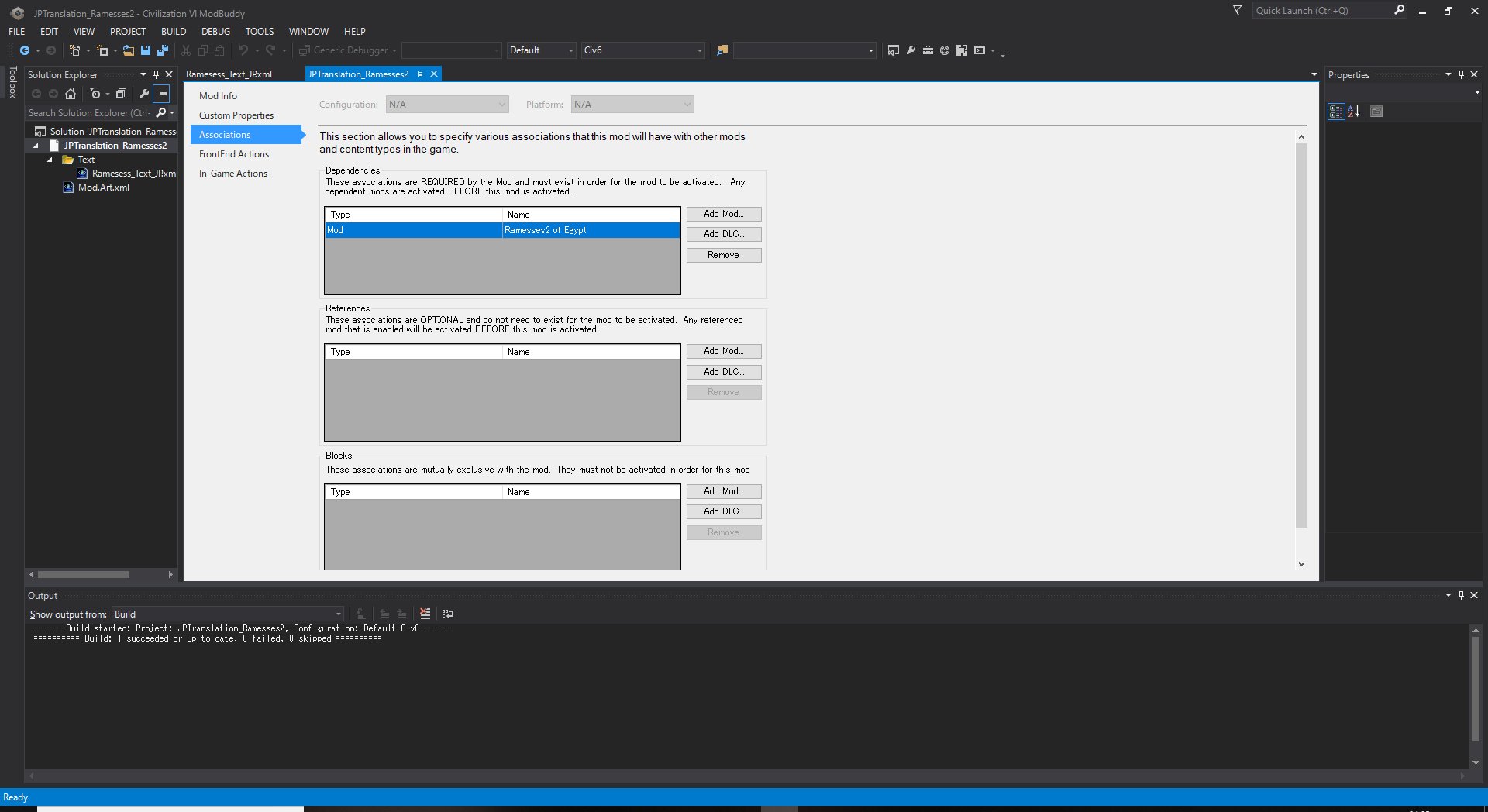Pin the JPTranslation_Ramesses2 tab
This screenshot has width=1488, height=812.
click(420, 74)
